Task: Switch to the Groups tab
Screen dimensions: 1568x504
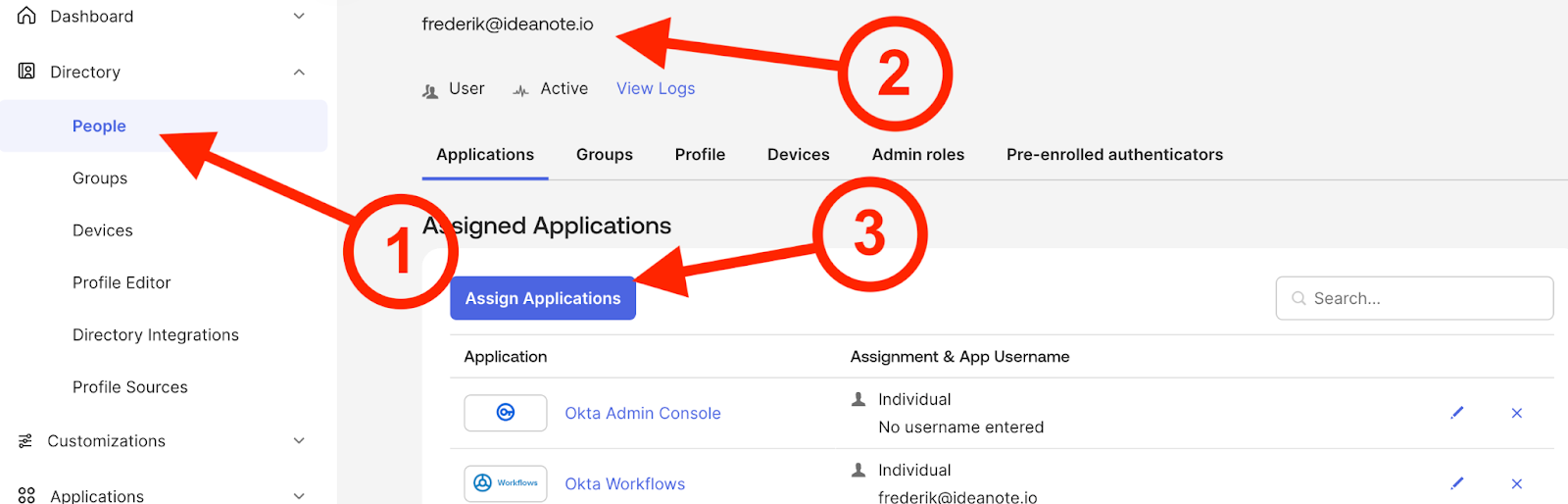Action: tap(605, 155)
